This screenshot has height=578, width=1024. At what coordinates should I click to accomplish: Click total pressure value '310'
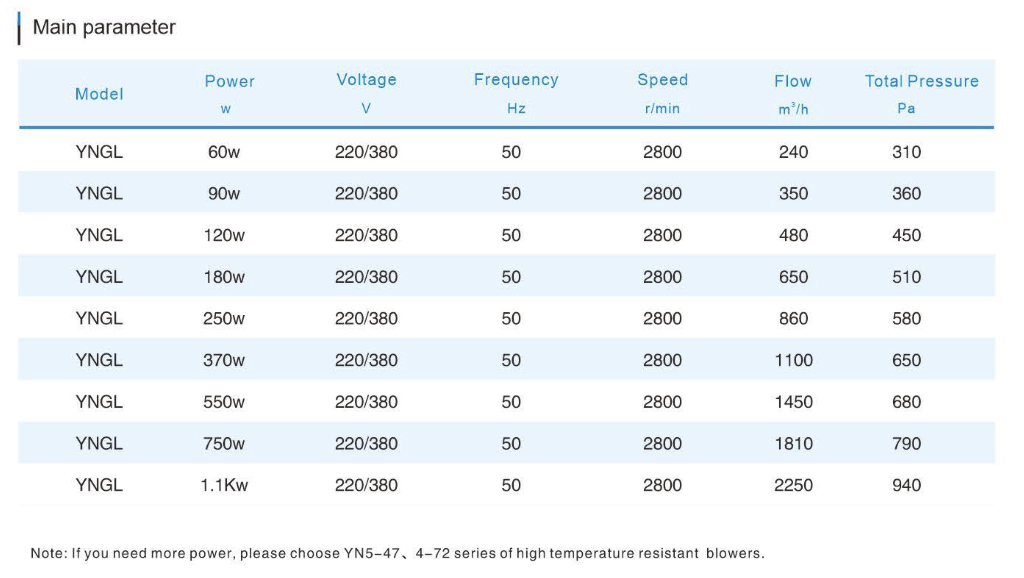(906, 152)
